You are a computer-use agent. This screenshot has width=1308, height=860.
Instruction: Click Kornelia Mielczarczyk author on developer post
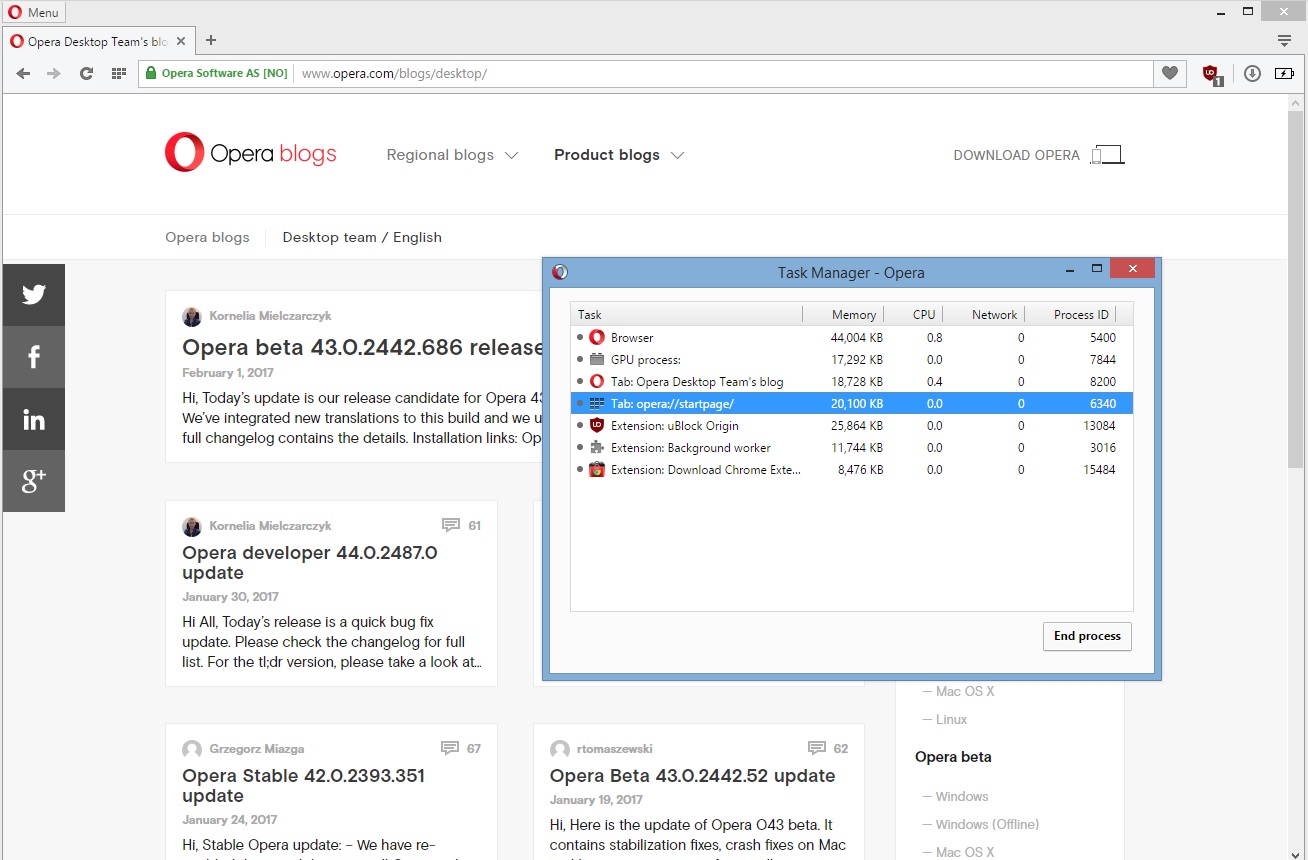click(270, 526)
